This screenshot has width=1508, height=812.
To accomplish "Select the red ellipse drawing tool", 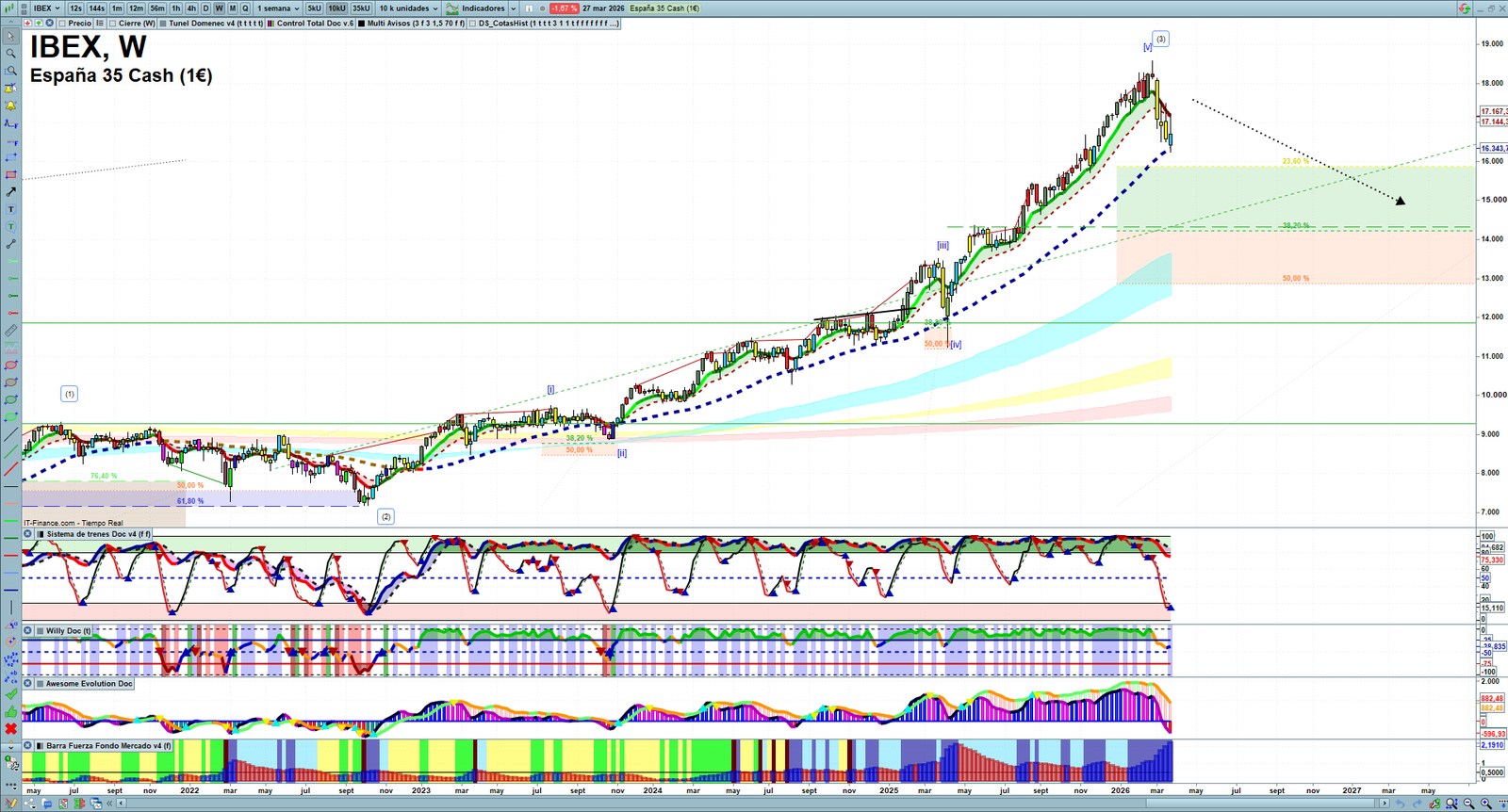I will point(11,365).
